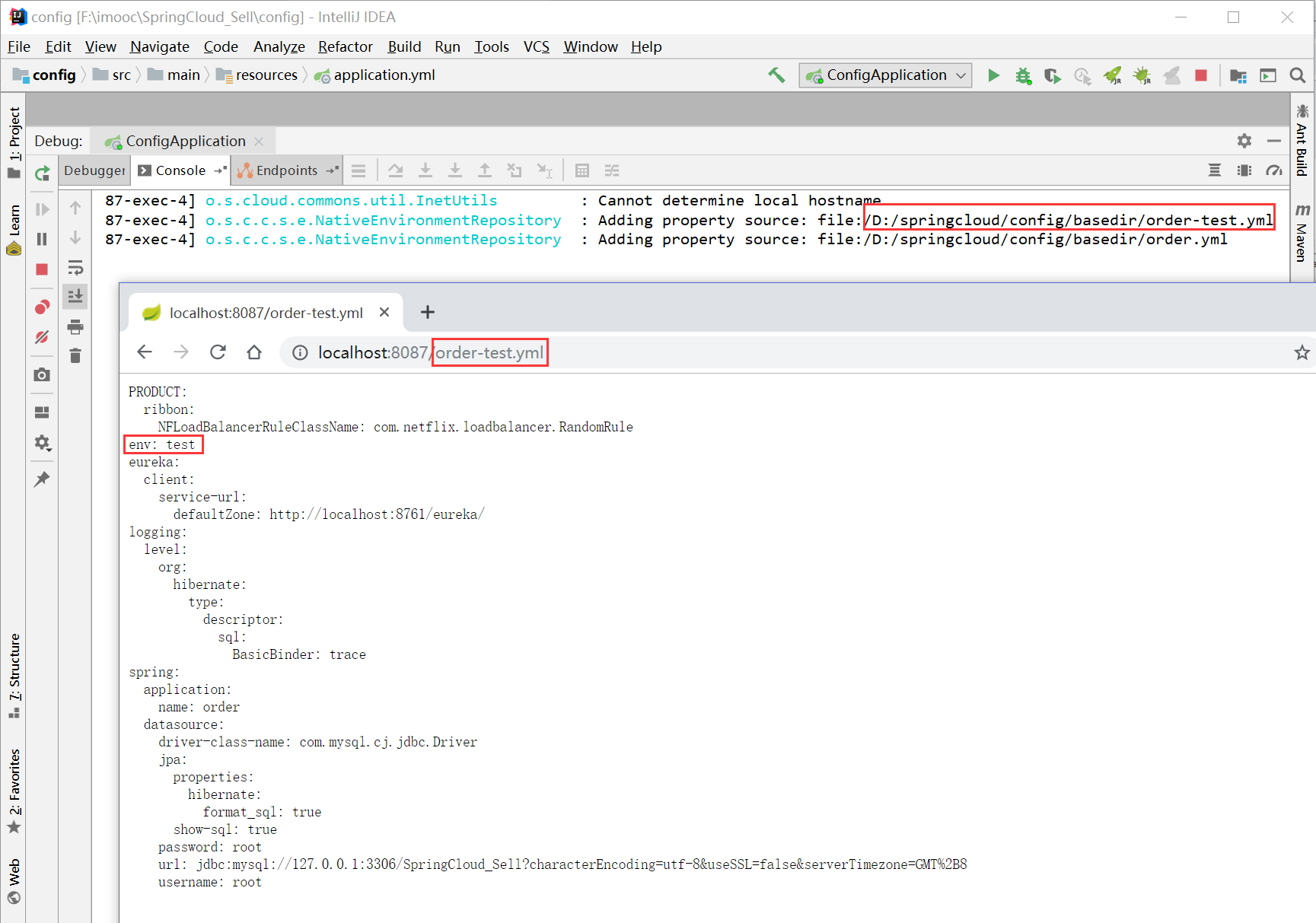Open the Maven tool window

(x=1302, y=231)
